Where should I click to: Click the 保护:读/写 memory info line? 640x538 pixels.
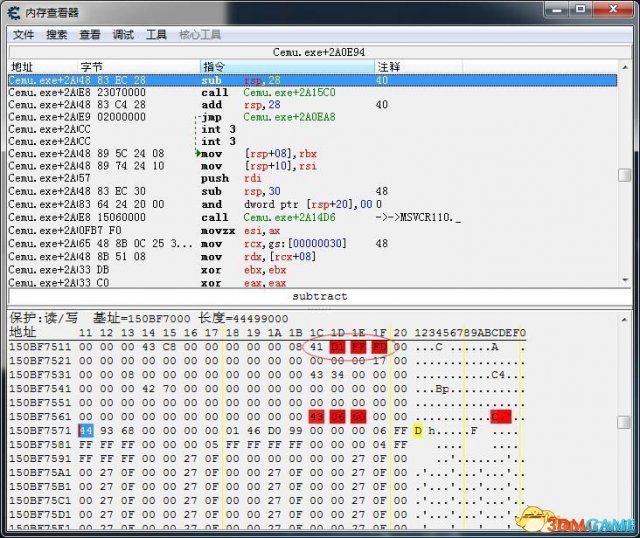[149, 318]
